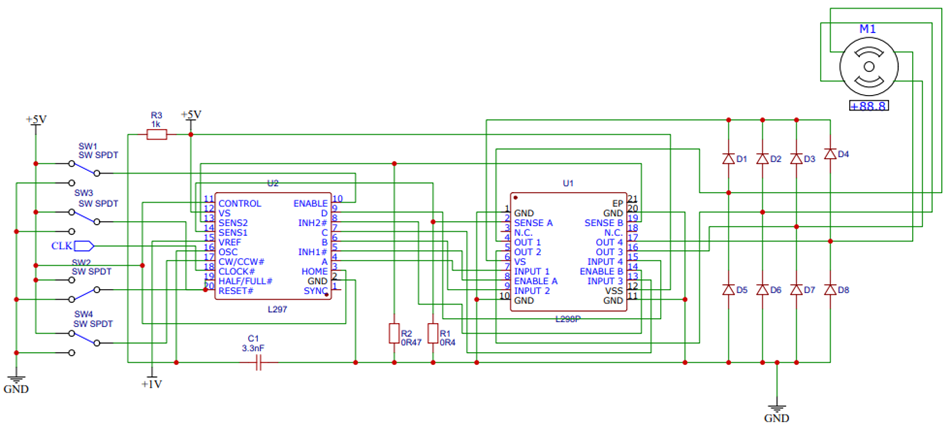Click the OUT 2 pin label
The height and width of the screenshot is (425, 950).
pos(527,252)
